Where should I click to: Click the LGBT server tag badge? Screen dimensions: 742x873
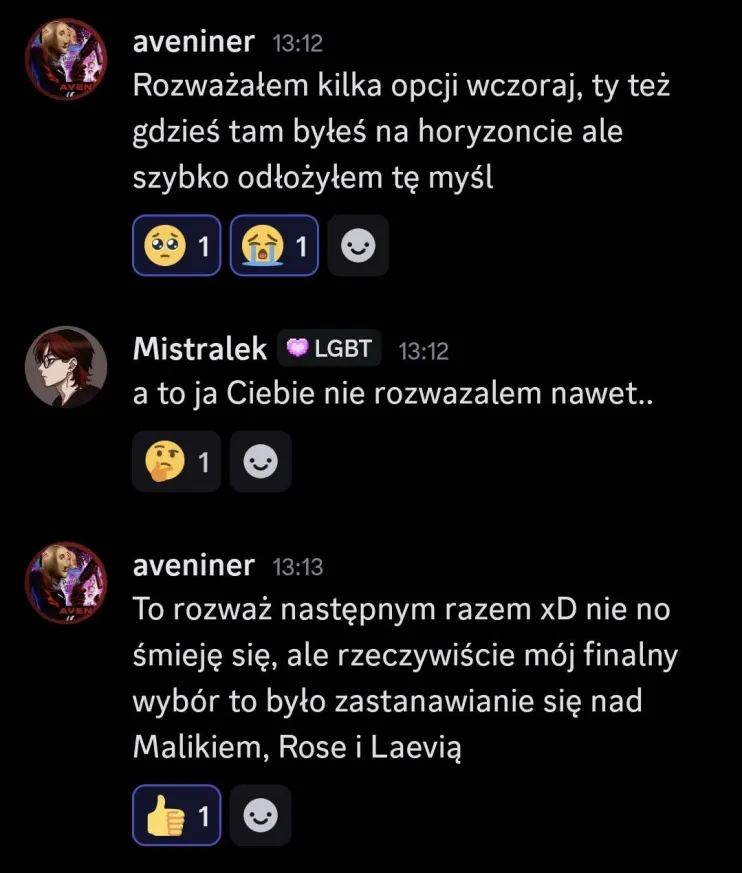[330, 348]
